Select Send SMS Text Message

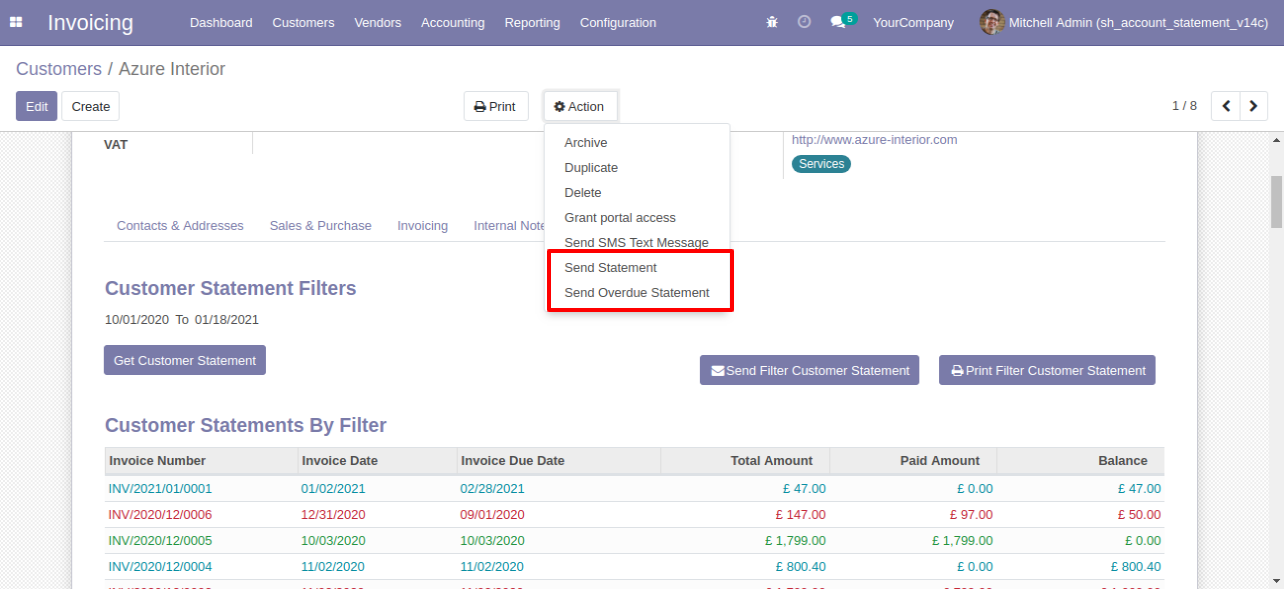click(x=638, y=243)
